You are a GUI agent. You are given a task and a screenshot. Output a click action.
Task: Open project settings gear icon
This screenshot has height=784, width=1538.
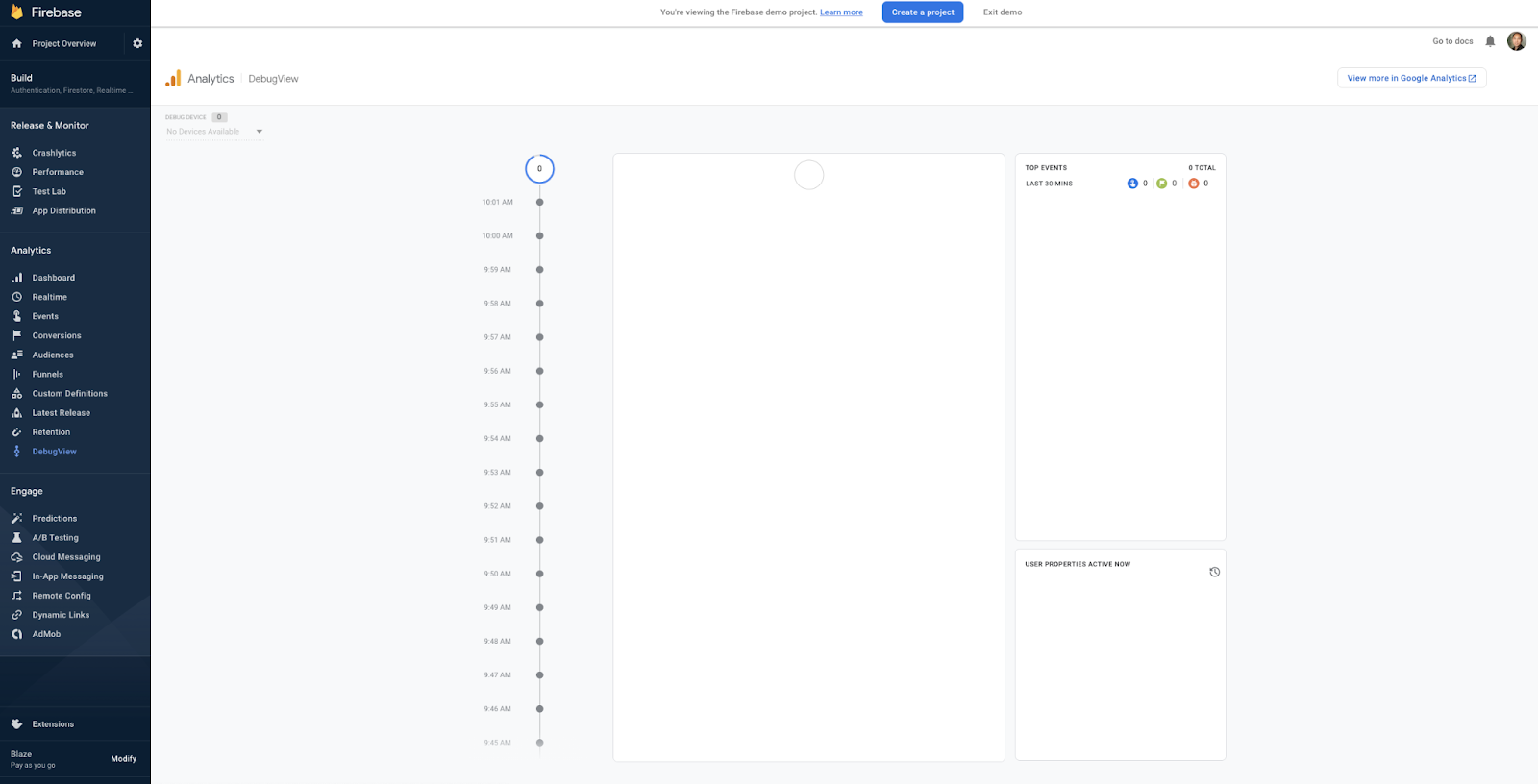point(137,43)
